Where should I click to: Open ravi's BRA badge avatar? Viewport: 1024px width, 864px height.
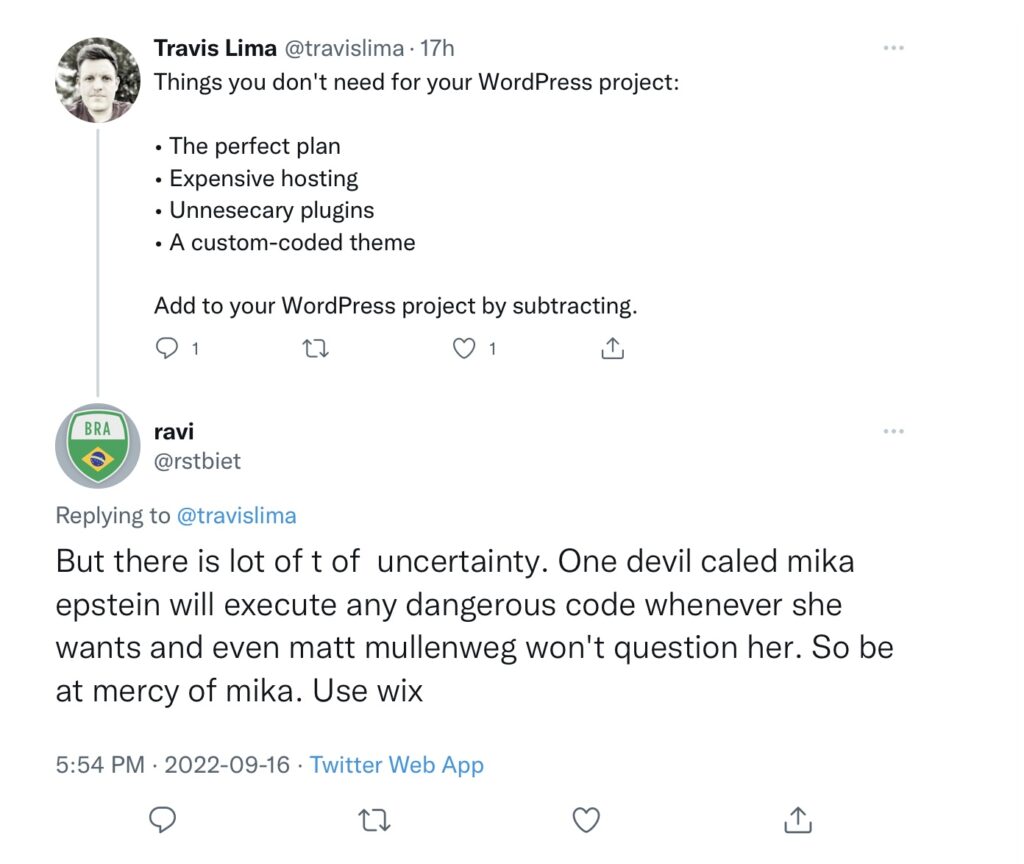click(97, 445)
